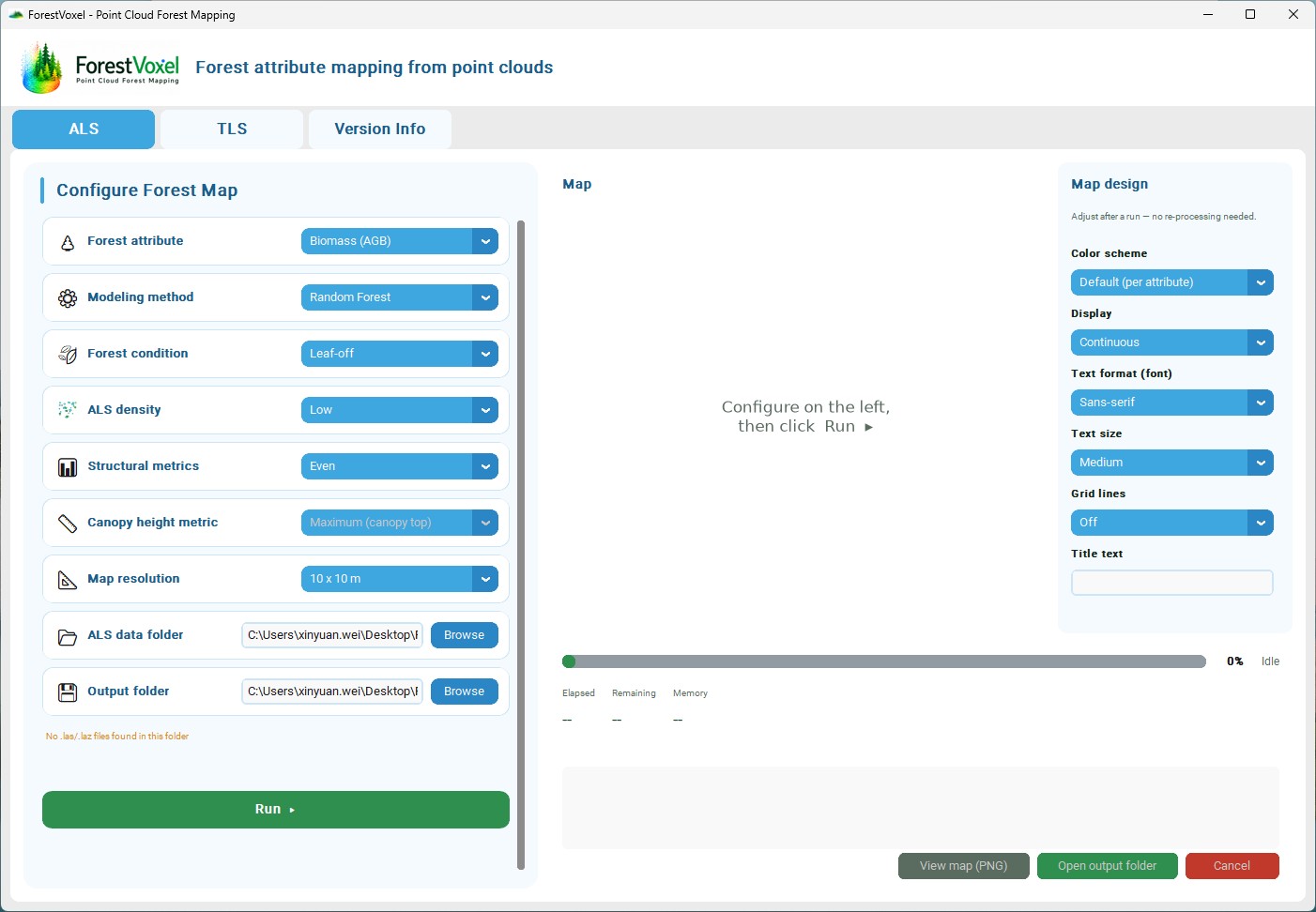The image size is (1316, 912).
Task: Click the 'Adjust after a run' hint text
Action: 1164,217
